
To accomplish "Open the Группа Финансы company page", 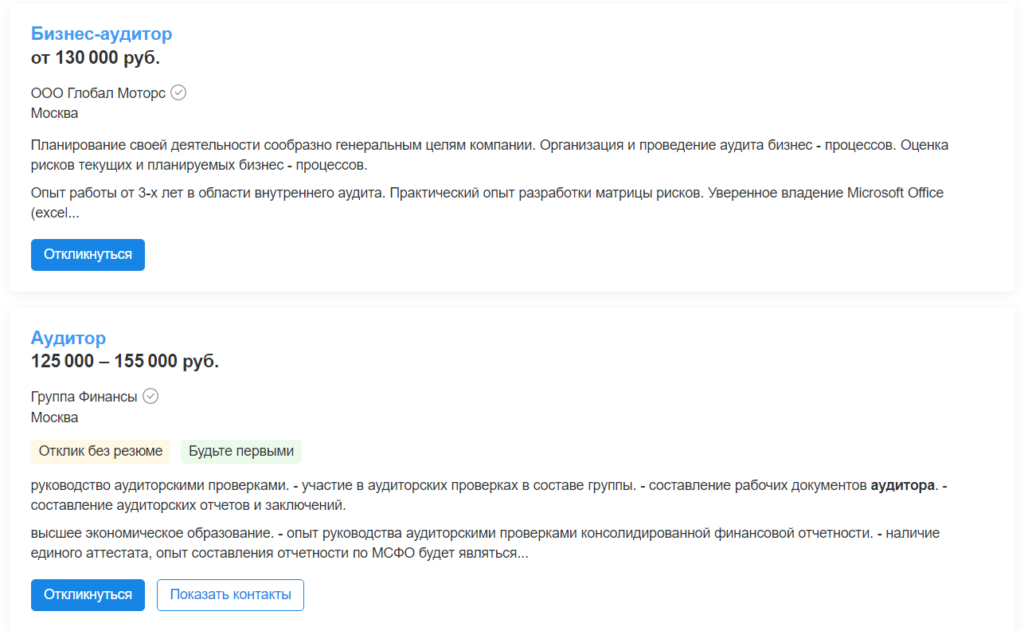I will (84, 396).
